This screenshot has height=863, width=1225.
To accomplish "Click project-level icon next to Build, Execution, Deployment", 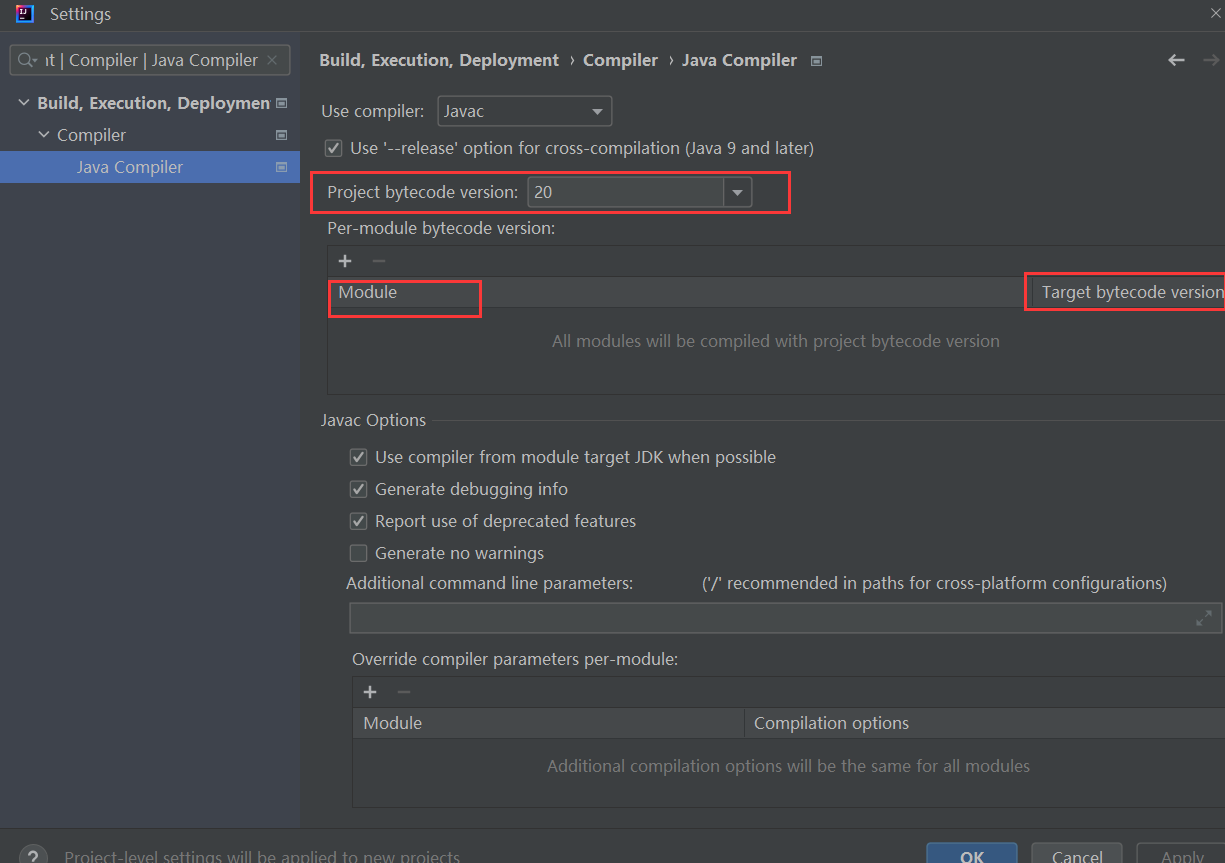I will pyautogui.click(x=281, y=103).
